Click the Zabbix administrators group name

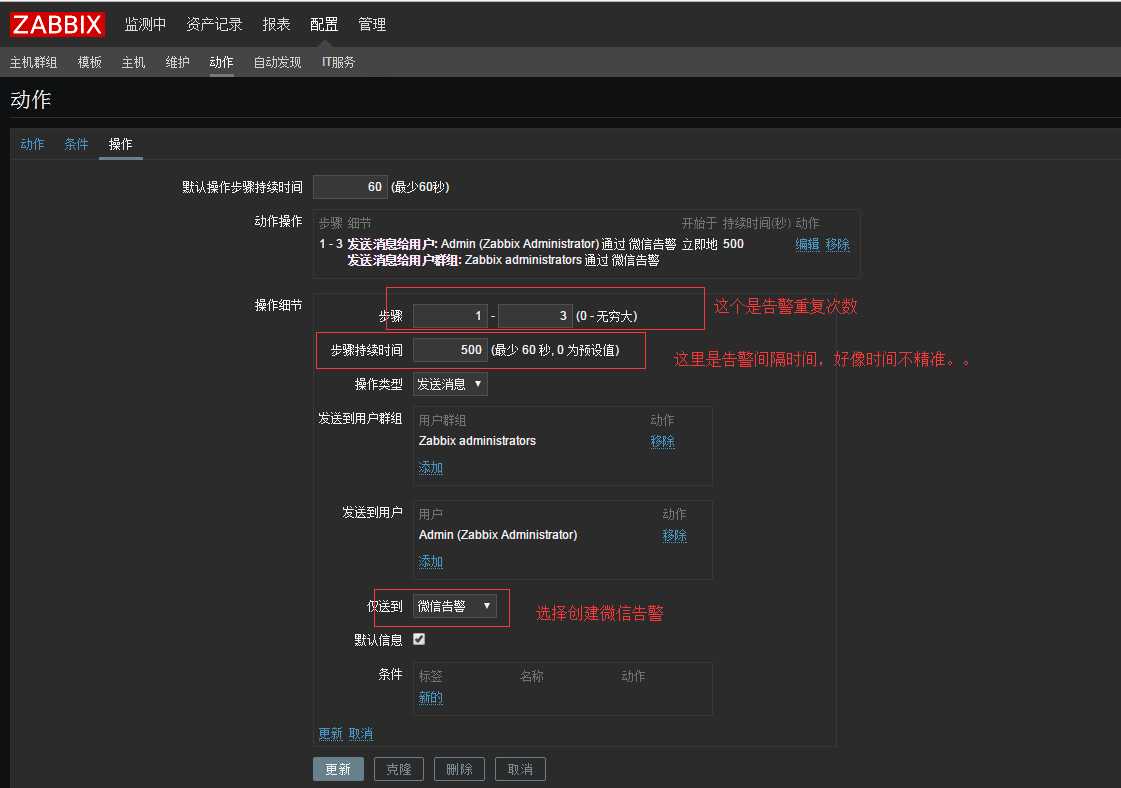tap(477, 440)
